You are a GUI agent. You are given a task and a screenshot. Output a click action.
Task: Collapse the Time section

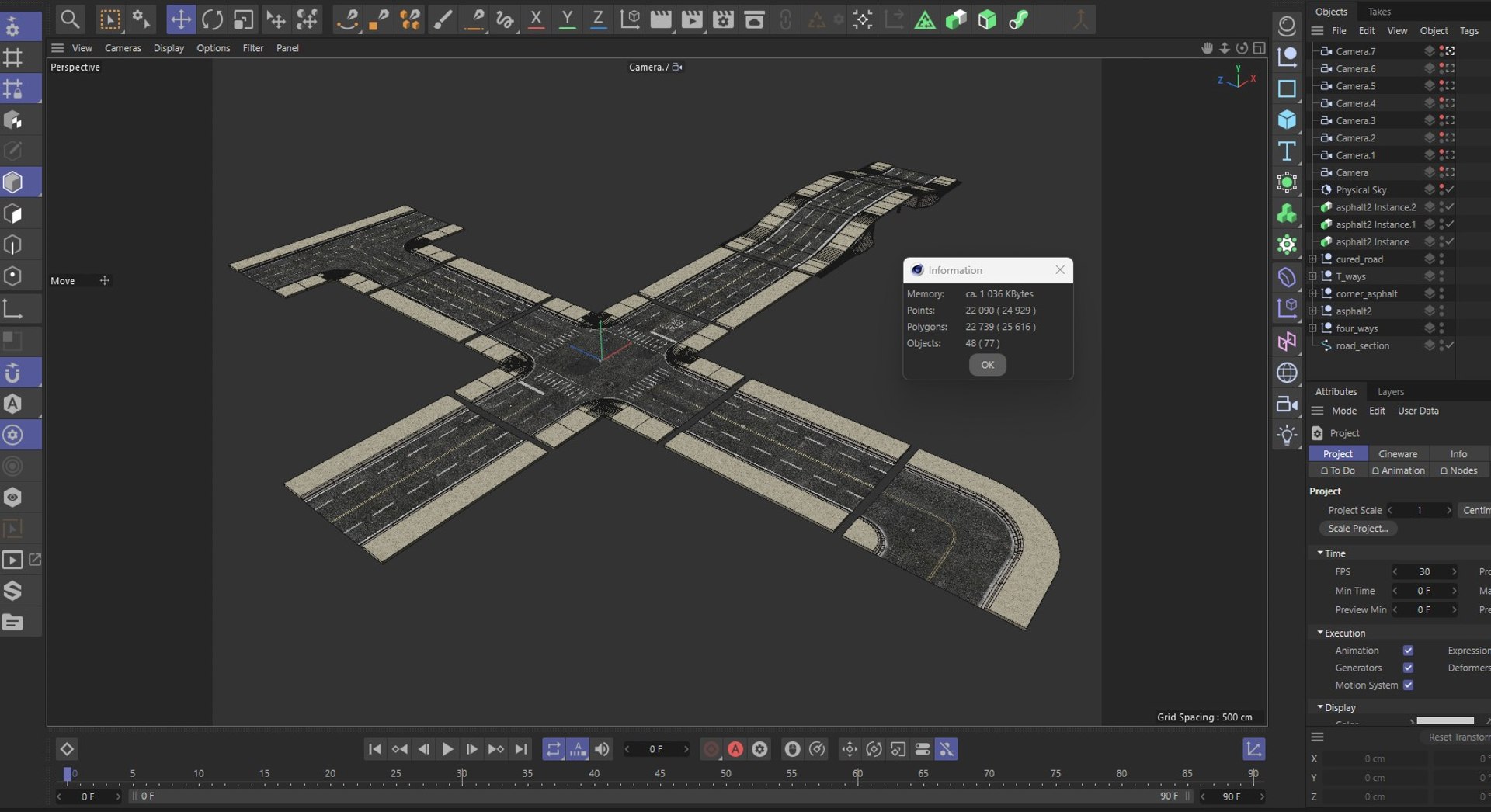pos(1320,553)
